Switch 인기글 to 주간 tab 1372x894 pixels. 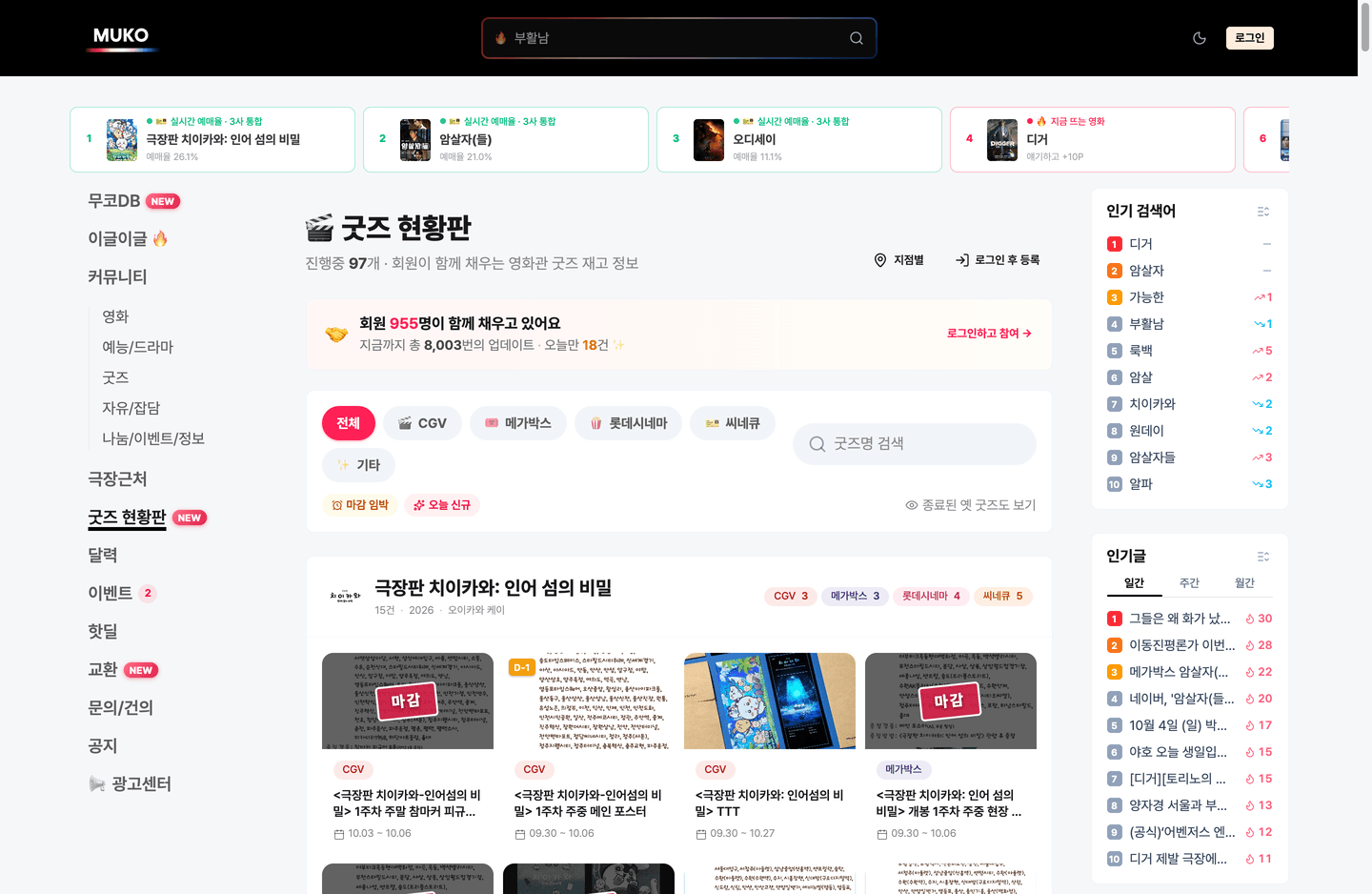tap(1189, 583)
